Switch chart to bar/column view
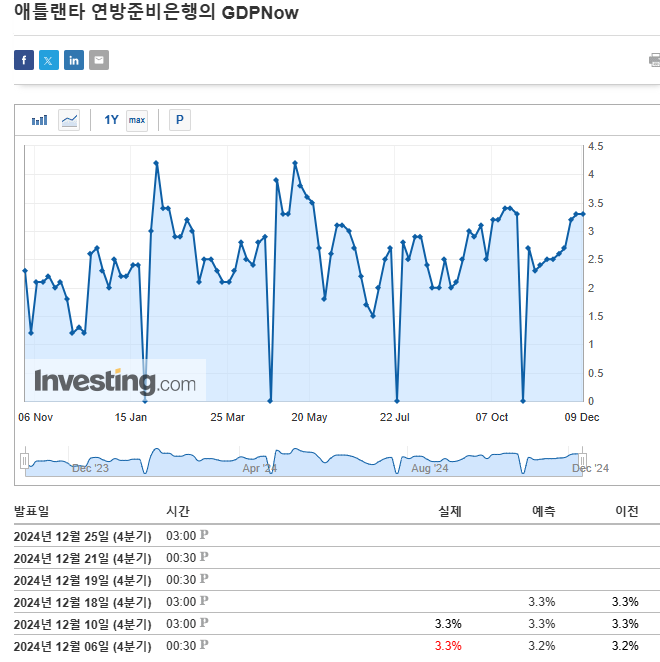This screenshot has height=662, width=660. tap(40, 120)
